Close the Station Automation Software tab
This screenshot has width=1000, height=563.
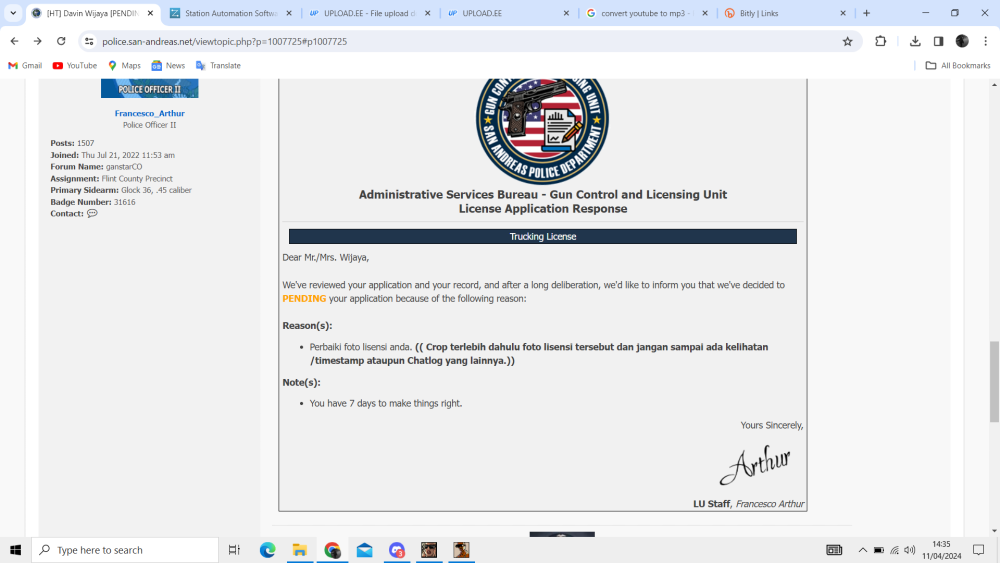[x=289, y=13]
